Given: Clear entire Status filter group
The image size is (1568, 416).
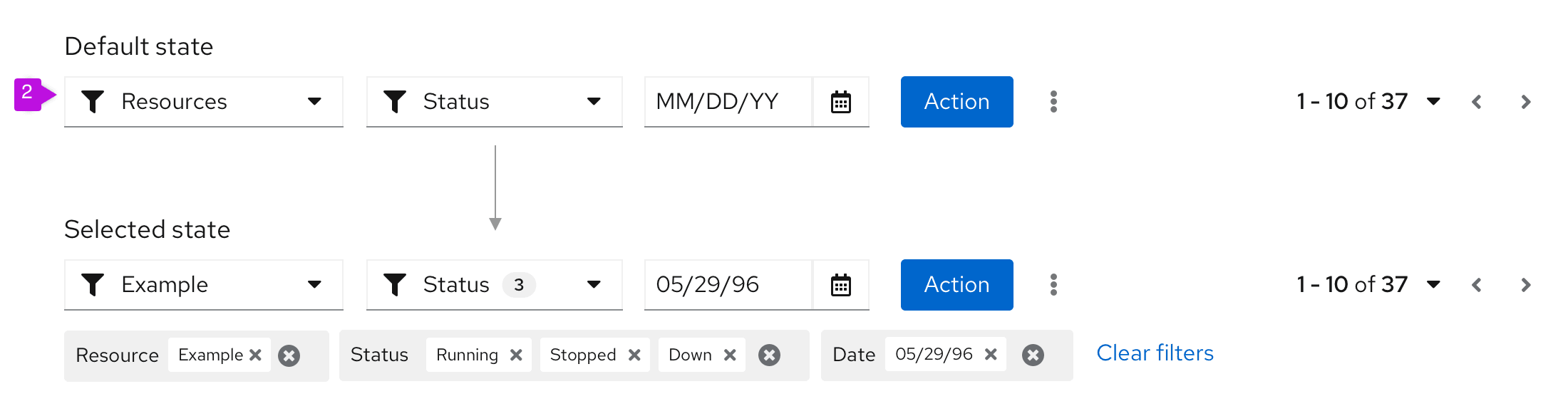Looking at the screenshot, I should [769, 355].
